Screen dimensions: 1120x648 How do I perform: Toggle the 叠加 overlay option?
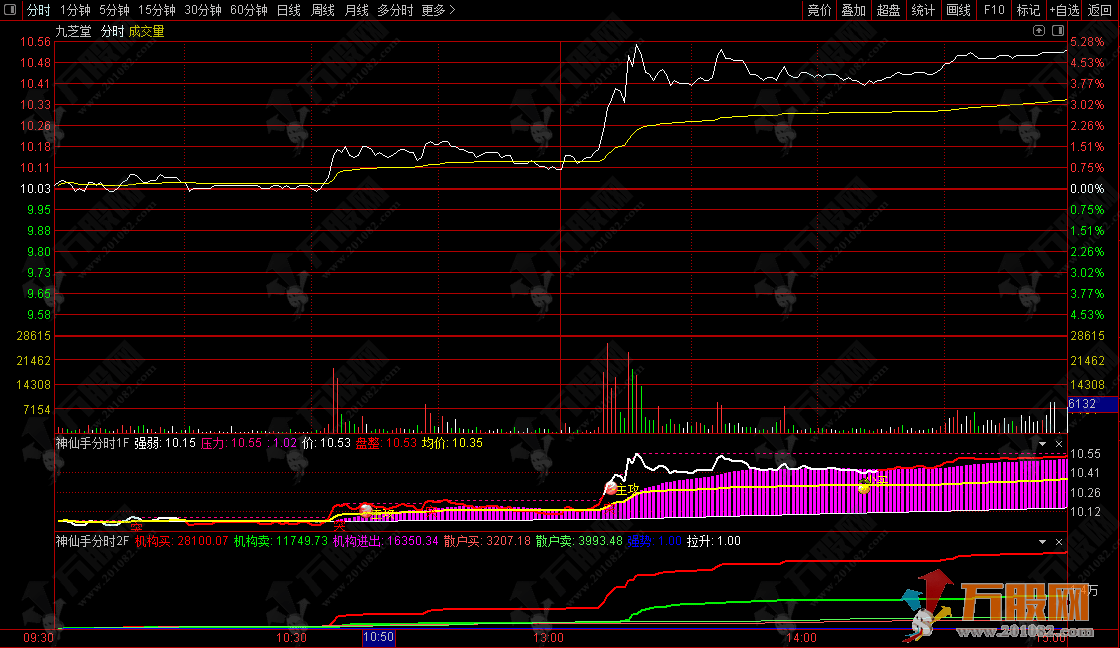coord(853,10)
